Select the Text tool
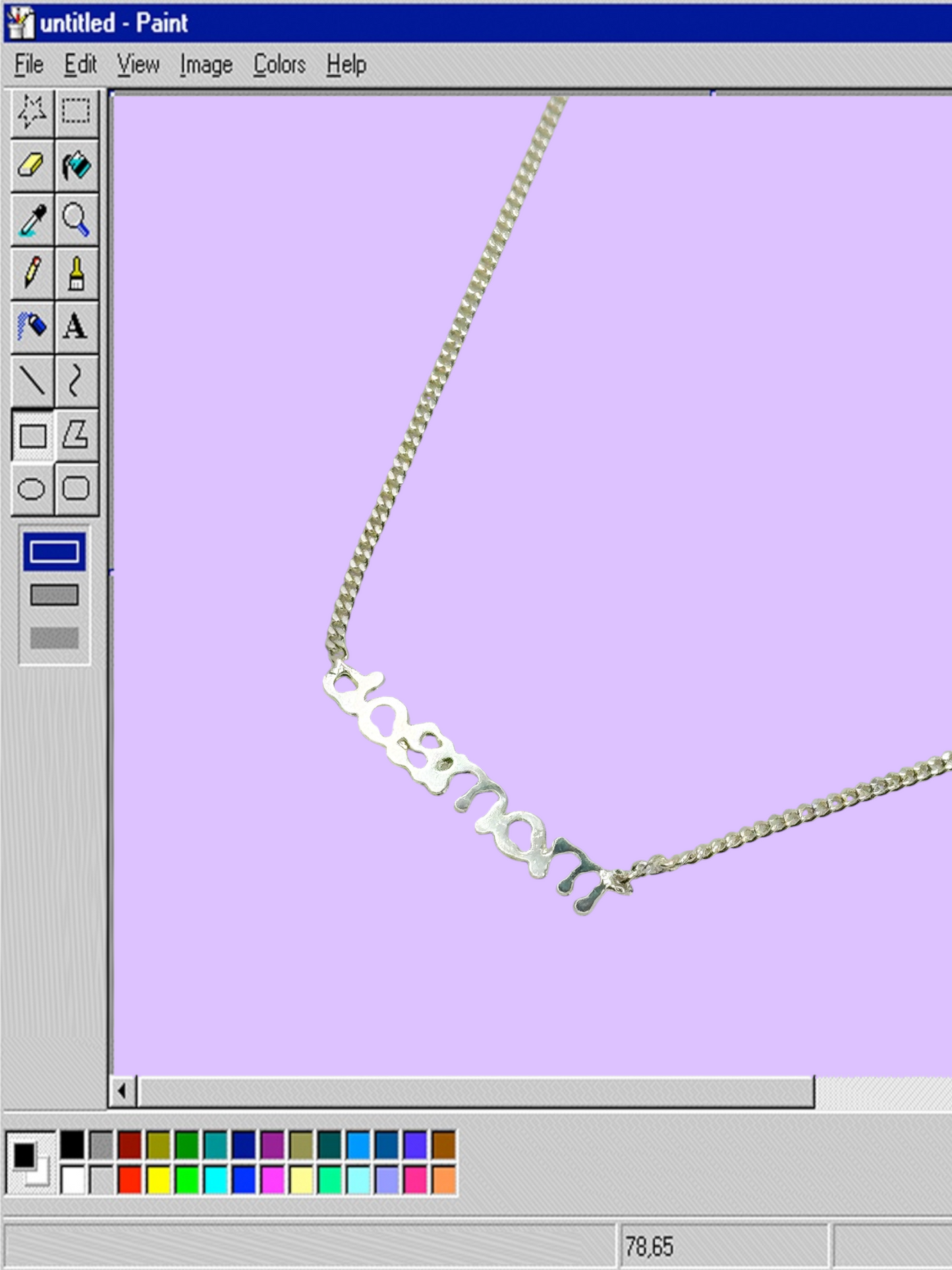 click(76, 327)
